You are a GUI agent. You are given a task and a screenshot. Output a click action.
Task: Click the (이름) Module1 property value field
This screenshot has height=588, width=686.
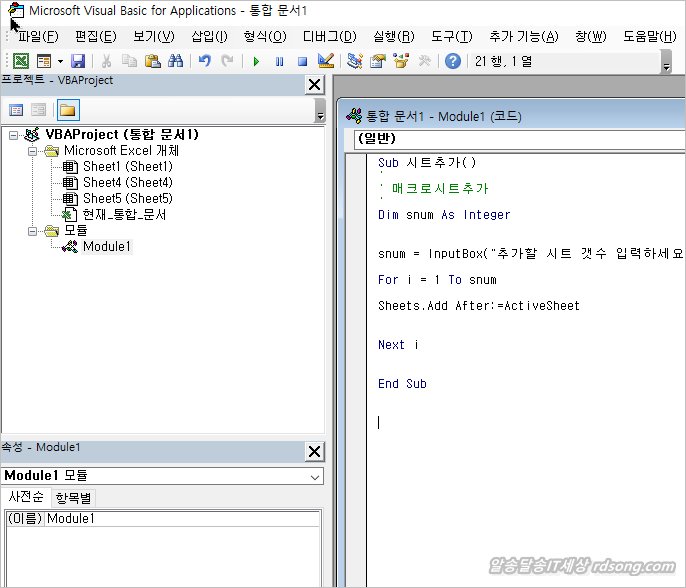click(180, 519)
